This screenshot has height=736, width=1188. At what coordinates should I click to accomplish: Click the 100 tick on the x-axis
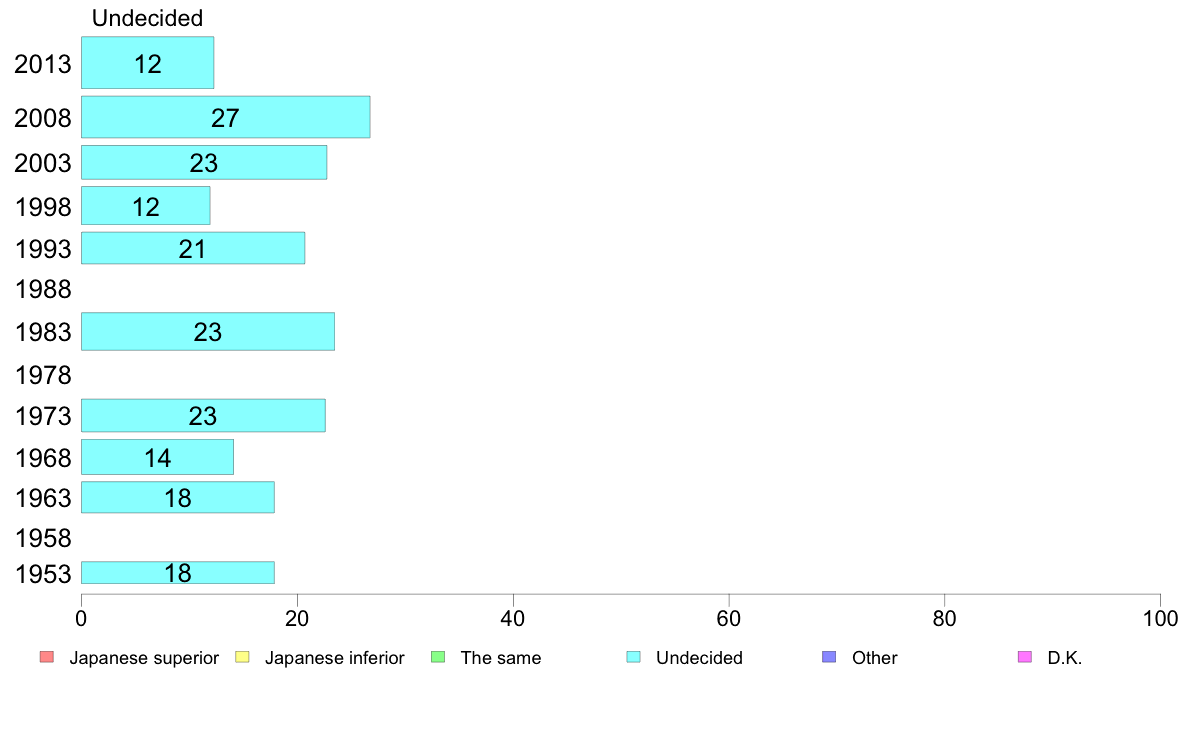[x=1160, y=619]
